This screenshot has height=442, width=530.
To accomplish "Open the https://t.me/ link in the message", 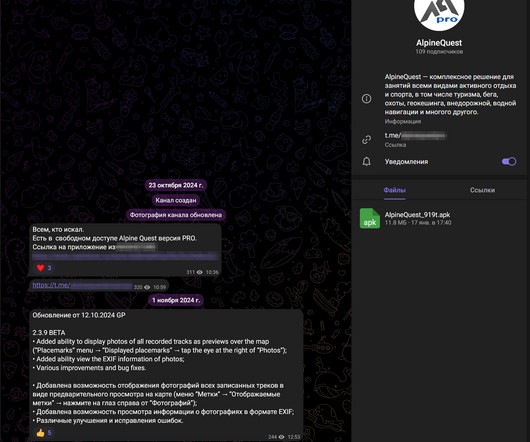I will click(82, 286).
